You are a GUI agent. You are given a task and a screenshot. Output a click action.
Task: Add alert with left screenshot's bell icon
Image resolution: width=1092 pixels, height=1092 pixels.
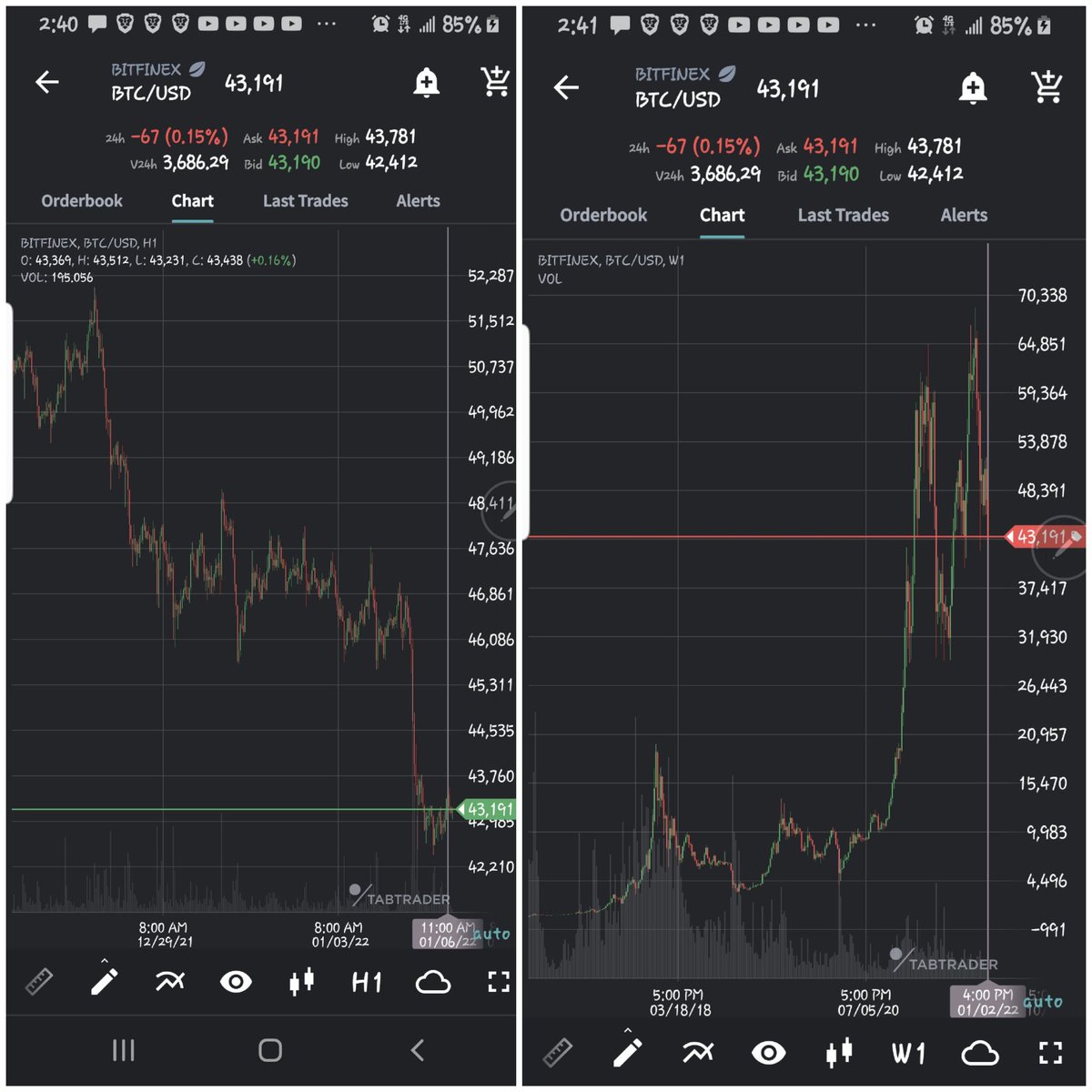(x=426, y=83)
